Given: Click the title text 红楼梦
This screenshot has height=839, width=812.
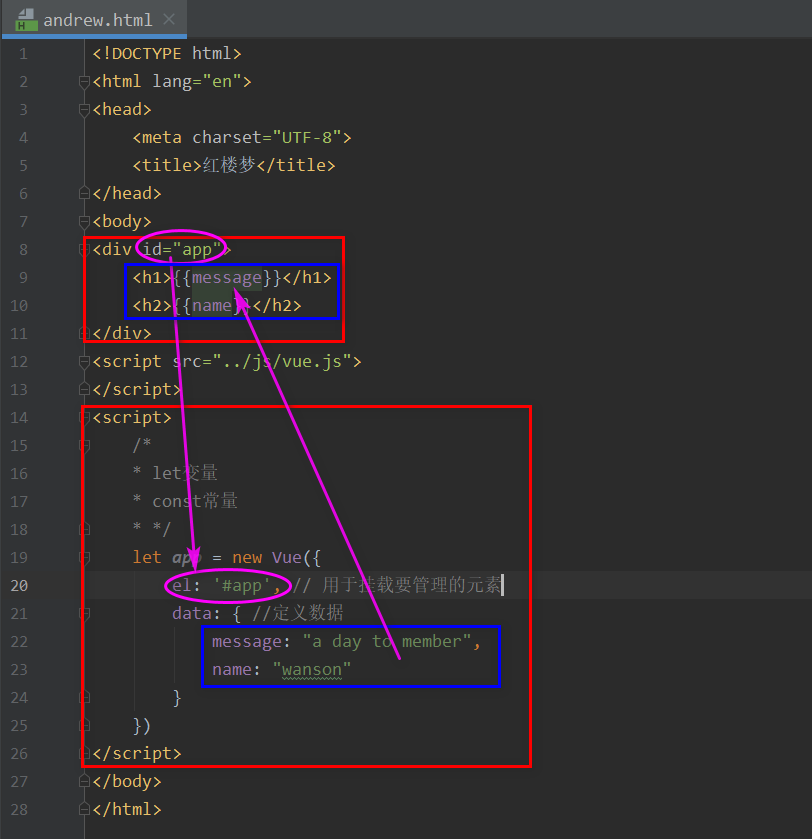Looking at the screenshot, I should [229, 165].
